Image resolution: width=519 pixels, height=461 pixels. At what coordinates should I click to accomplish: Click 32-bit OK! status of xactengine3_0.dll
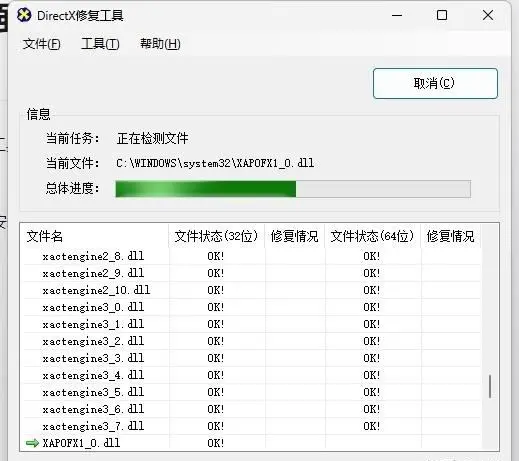(x=216, y=307)
